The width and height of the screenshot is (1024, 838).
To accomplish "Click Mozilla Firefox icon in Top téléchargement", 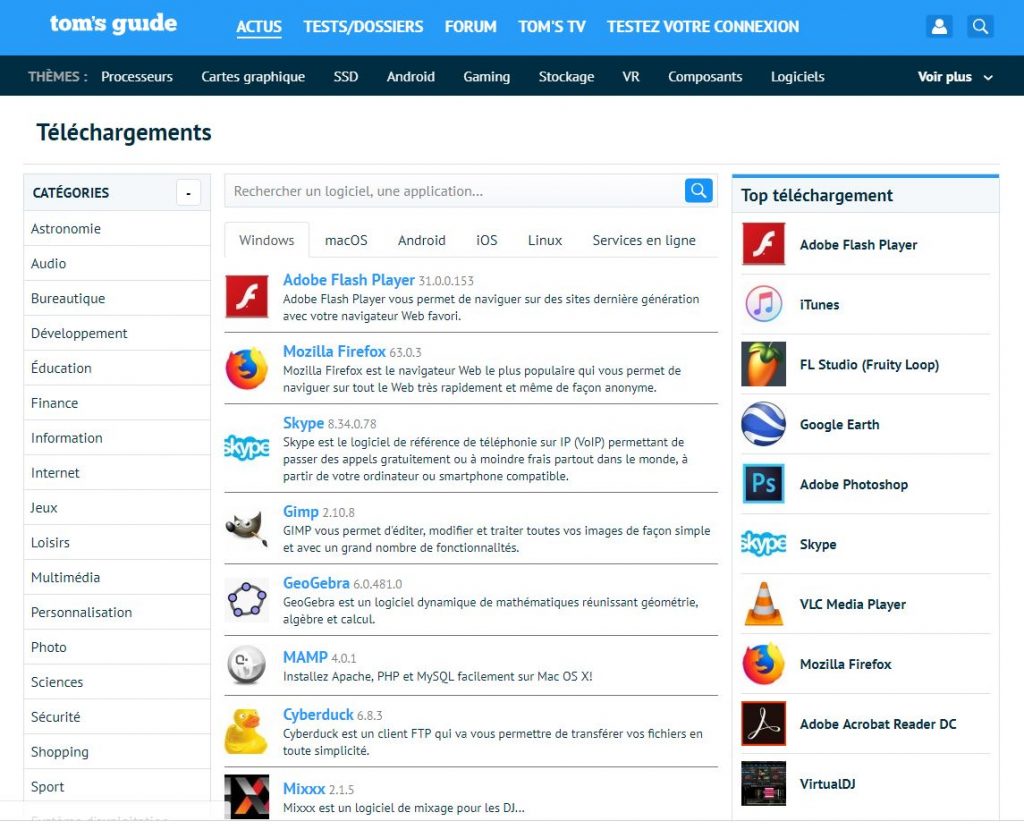I will [763, 664].
